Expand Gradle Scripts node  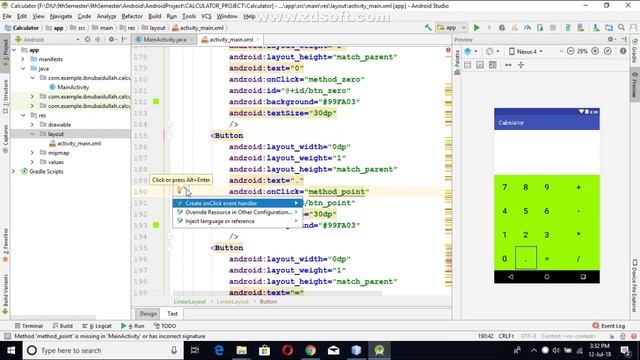(x=14, y=171)
